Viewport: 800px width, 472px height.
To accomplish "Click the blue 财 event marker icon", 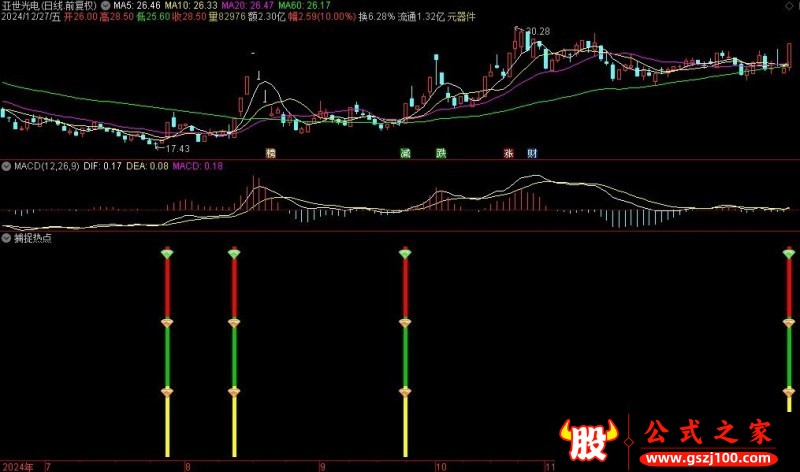I will [x=532, y=153].
